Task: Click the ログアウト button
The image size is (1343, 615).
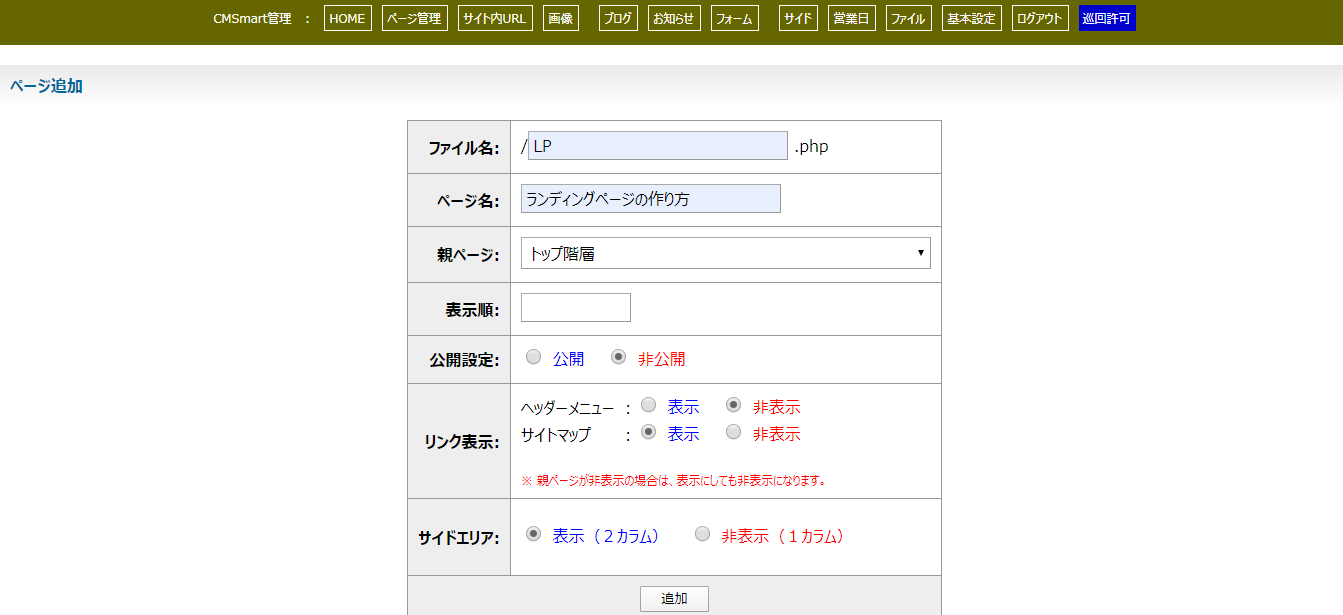Action: point(1039,18)
